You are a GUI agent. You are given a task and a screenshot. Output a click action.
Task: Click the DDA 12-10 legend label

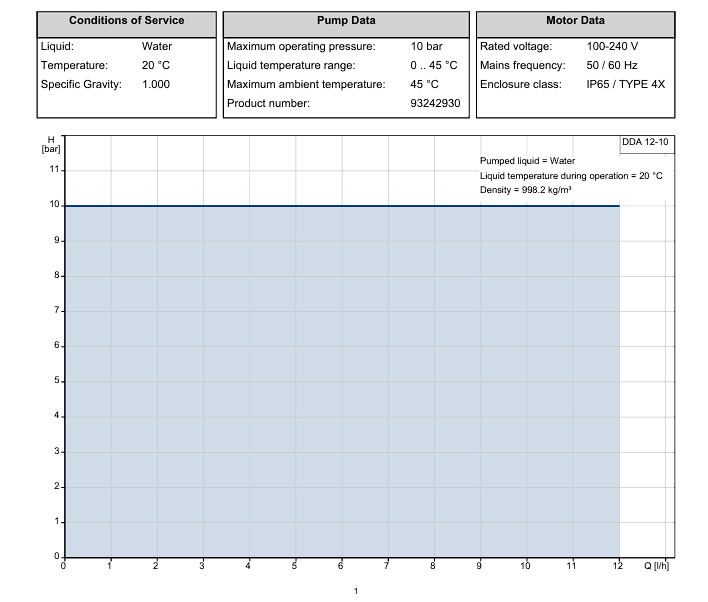coord(645,142)
